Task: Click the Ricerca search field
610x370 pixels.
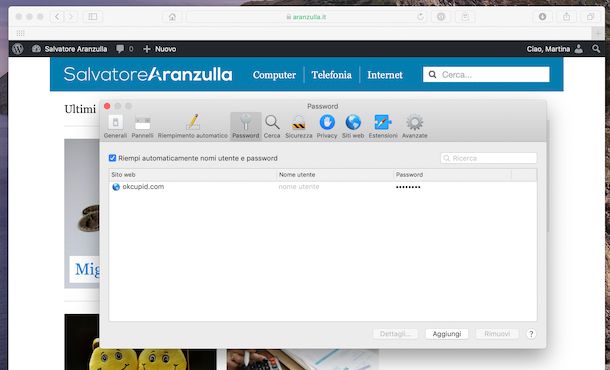Action: tap(489, 158)
